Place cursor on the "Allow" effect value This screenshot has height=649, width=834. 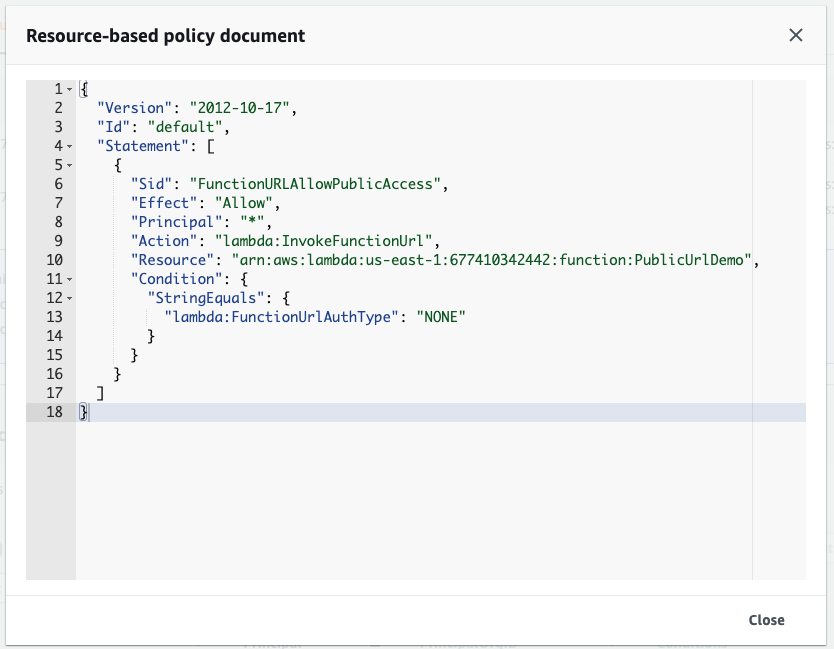(x=243, y=203)
